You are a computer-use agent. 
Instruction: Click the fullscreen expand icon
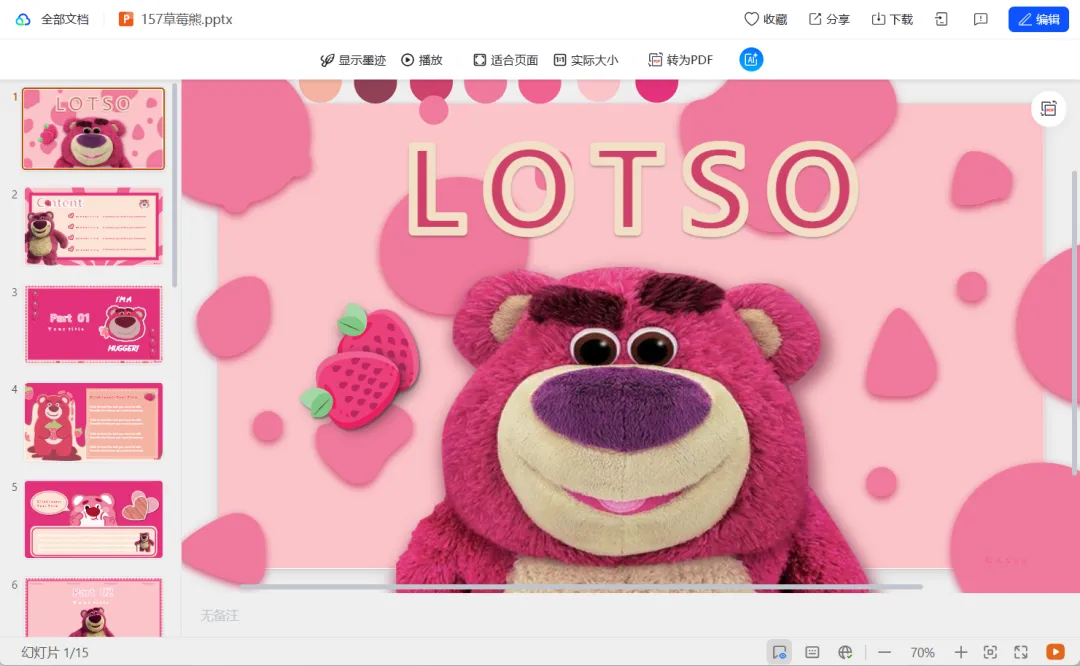point(1021,652)
